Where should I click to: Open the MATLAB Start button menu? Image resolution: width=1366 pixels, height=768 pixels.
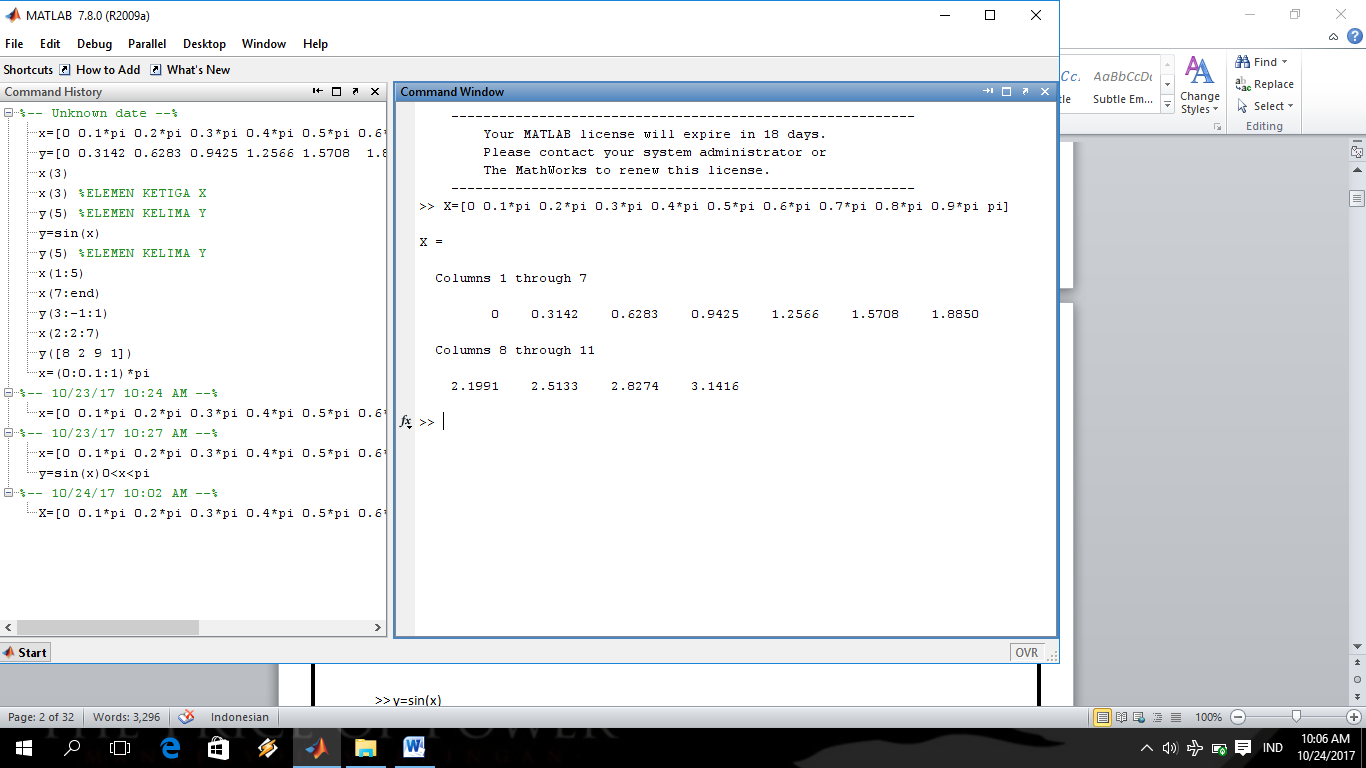tap(25, 652)
